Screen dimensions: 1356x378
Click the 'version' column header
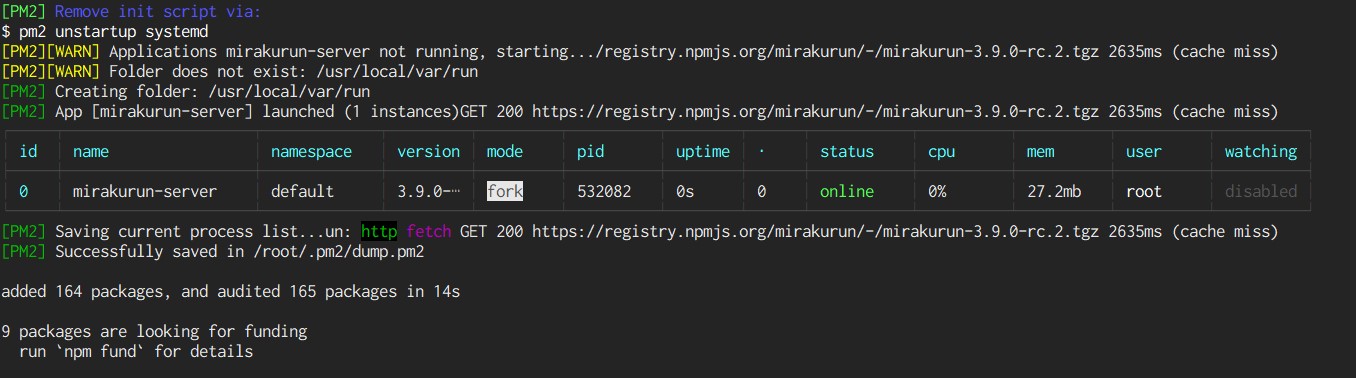pyautogui.click(x=428, y=151)
